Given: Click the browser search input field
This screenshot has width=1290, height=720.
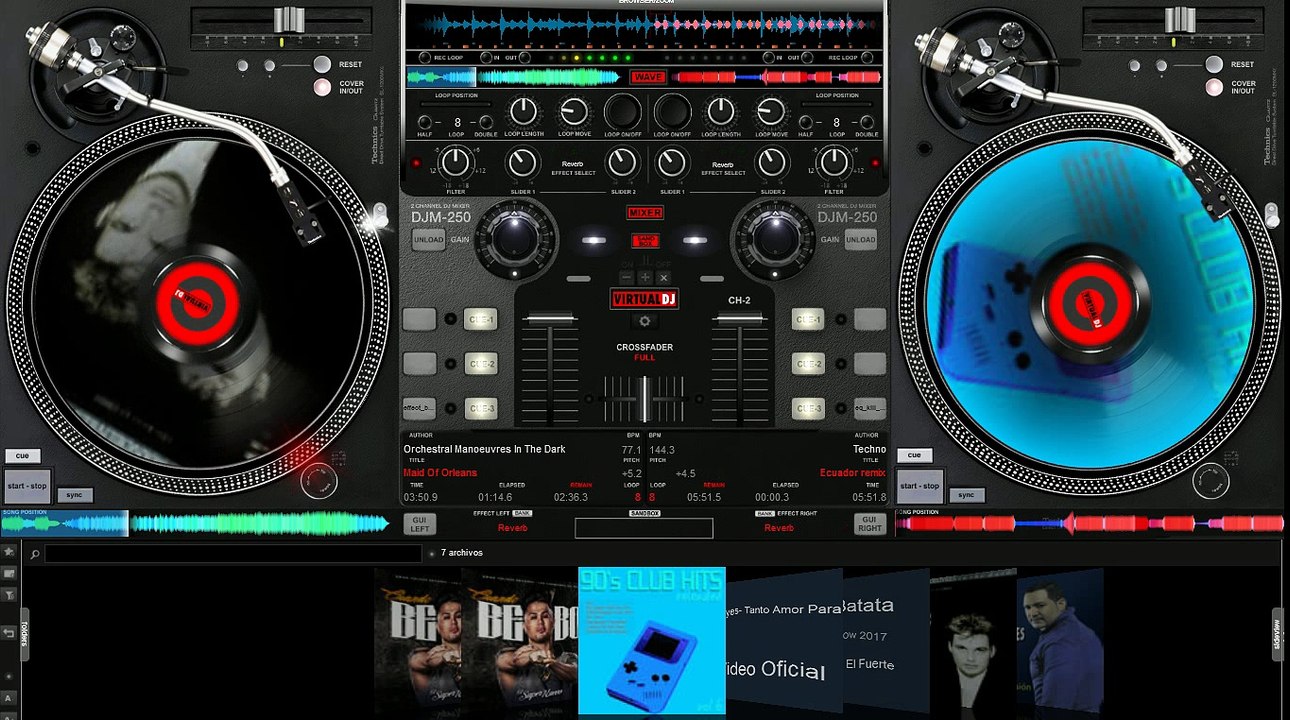Looking at the screenshot, I should (x=233, y=553).
